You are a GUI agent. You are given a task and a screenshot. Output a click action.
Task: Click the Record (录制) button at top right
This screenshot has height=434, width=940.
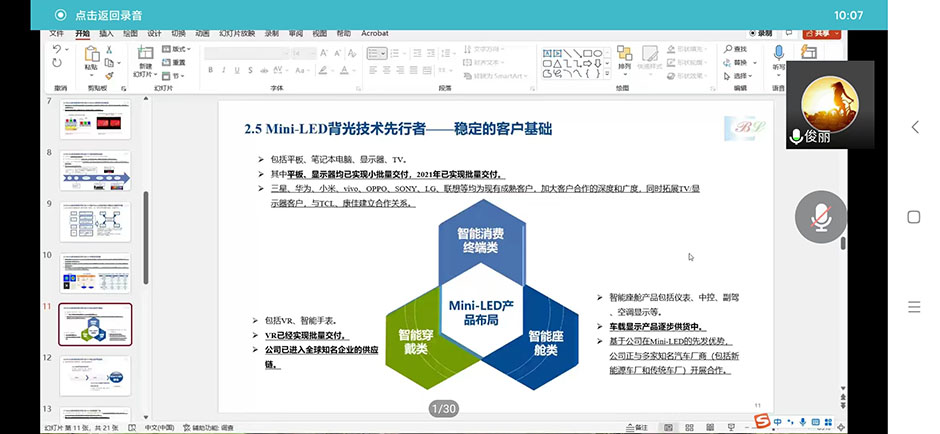pos(760,34)
